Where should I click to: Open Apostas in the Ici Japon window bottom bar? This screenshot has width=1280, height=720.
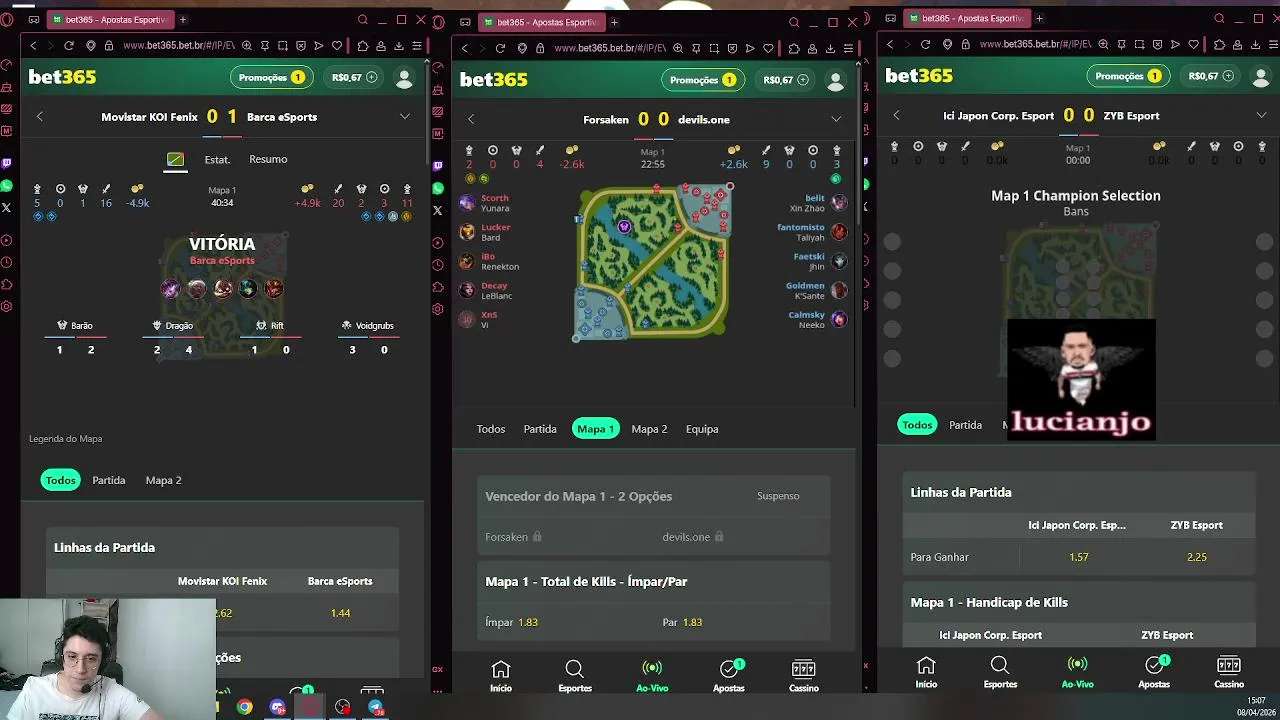click(x=1154, y=672)
